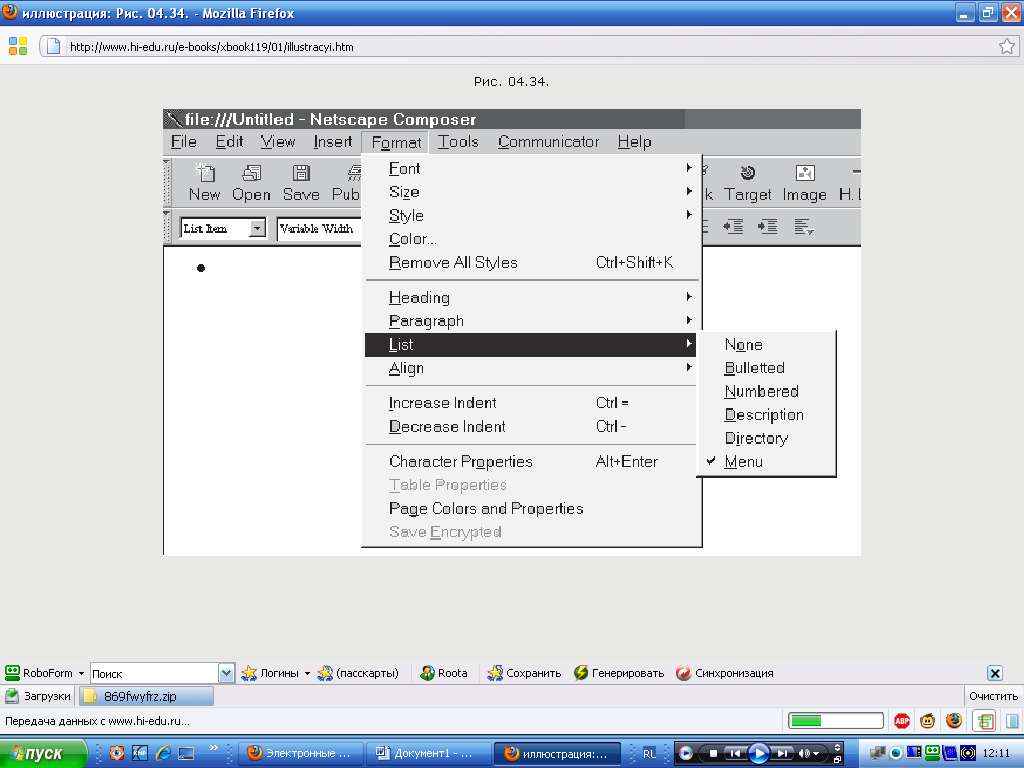Viewport: 1024px width, 768px height.
Task: Toggle the media player volume speaker
Action: pyautogui.click(x=804, y=753)
